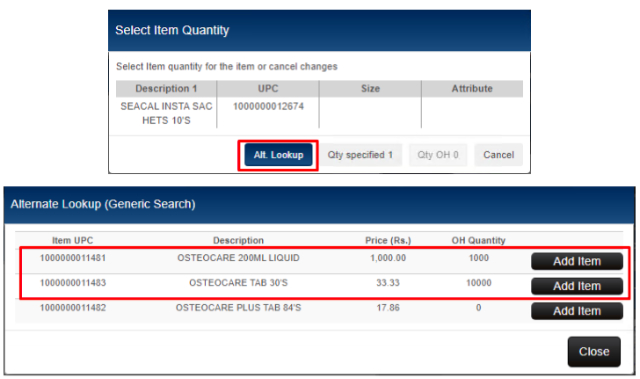Click the Select Item Quantity title
This screenshot has height=379, width=640.
tap(172, 30)
